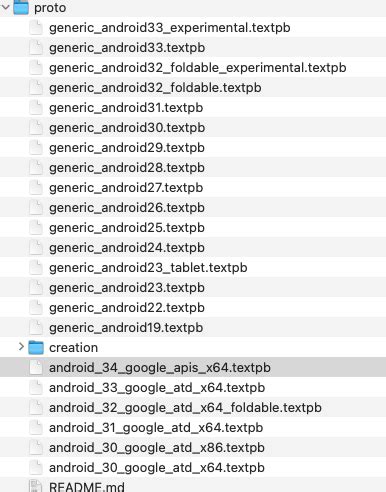Click the proto folder icon
This screenshot has width=386, height=492.
pyautogui.click(x=21, y=7)
